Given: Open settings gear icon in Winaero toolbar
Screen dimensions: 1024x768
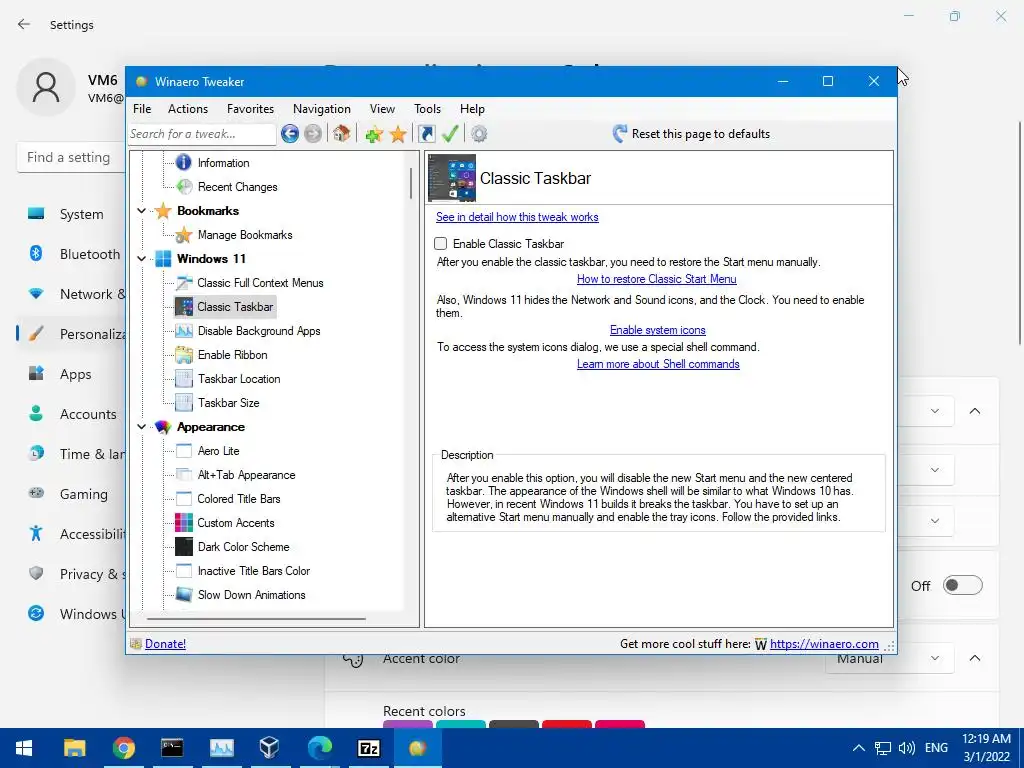Looking at the screenshot, I should click(x=479, y=134).
